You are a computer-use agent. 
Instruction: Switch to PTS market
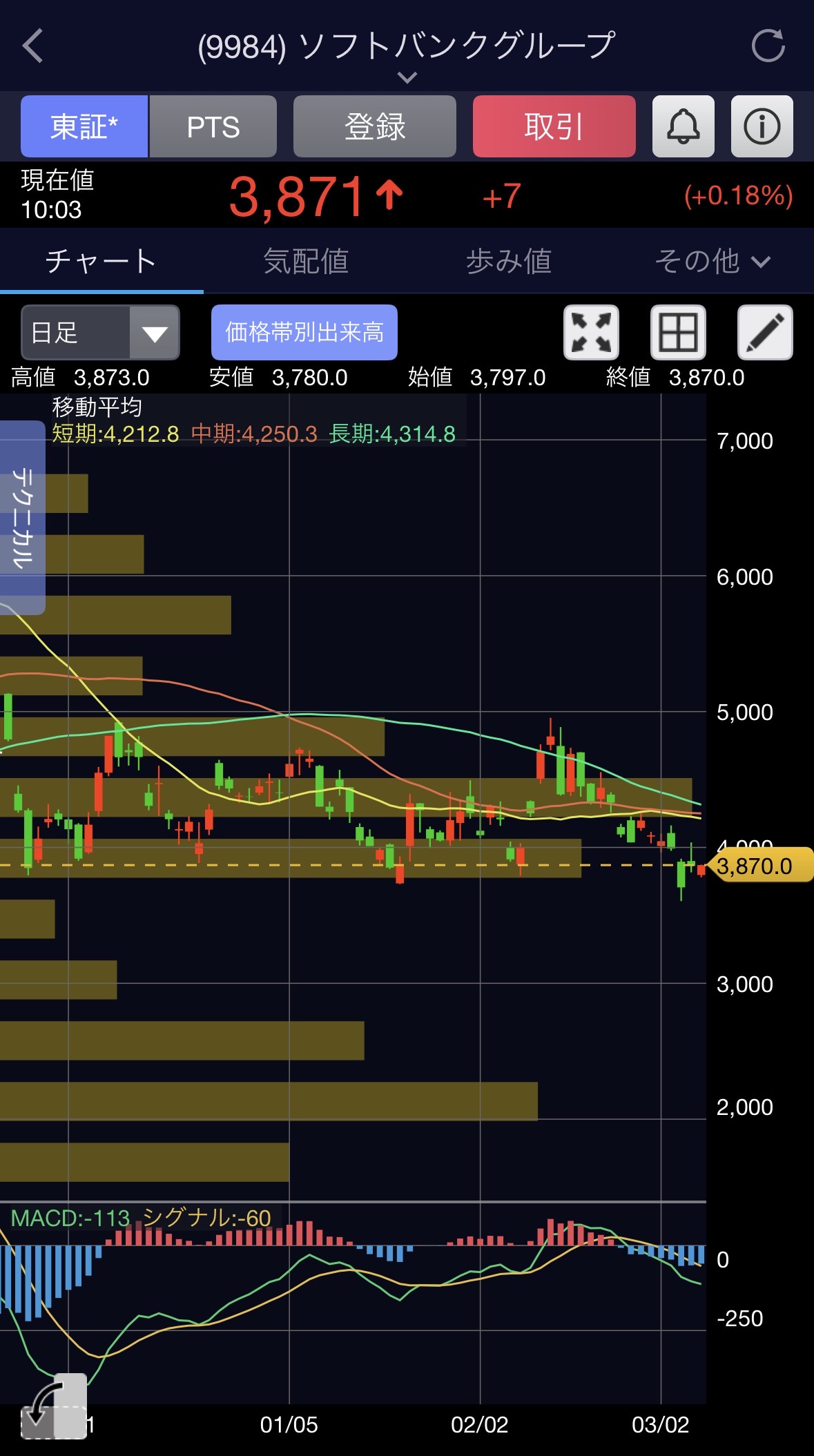(x=213, y=127)
